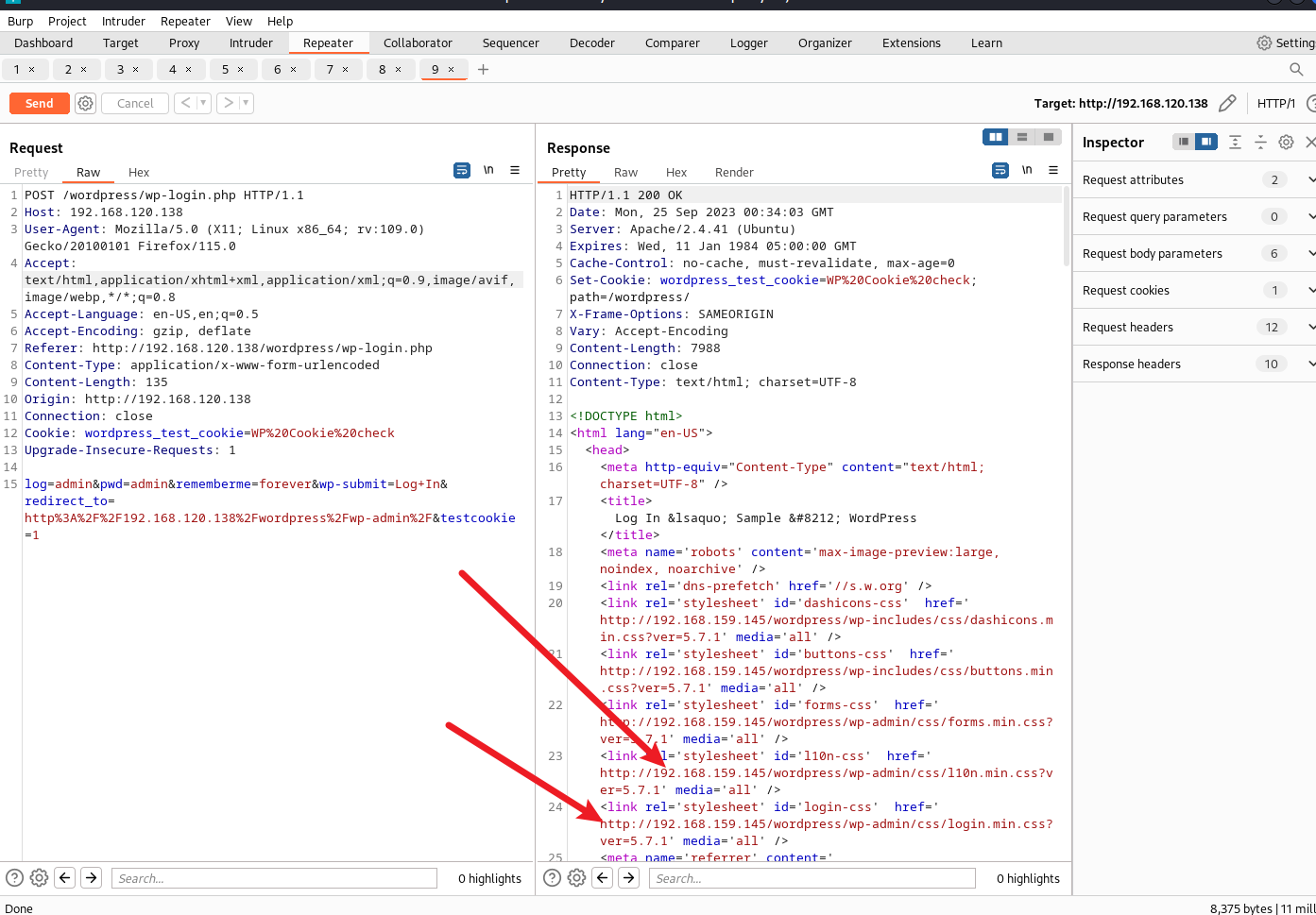This screenshot has height=915, width=1316.
Task: Open help for Response search bar
Action: 553,877
